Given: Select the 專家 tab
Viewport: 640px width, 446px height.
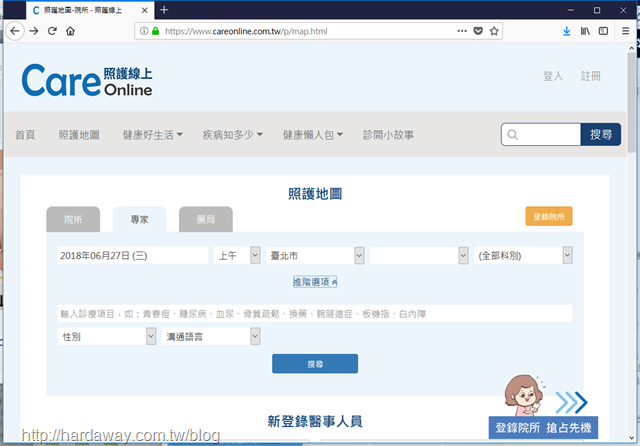Looking at the screenshot, I should pyautogui.click(x=140, y=220).
